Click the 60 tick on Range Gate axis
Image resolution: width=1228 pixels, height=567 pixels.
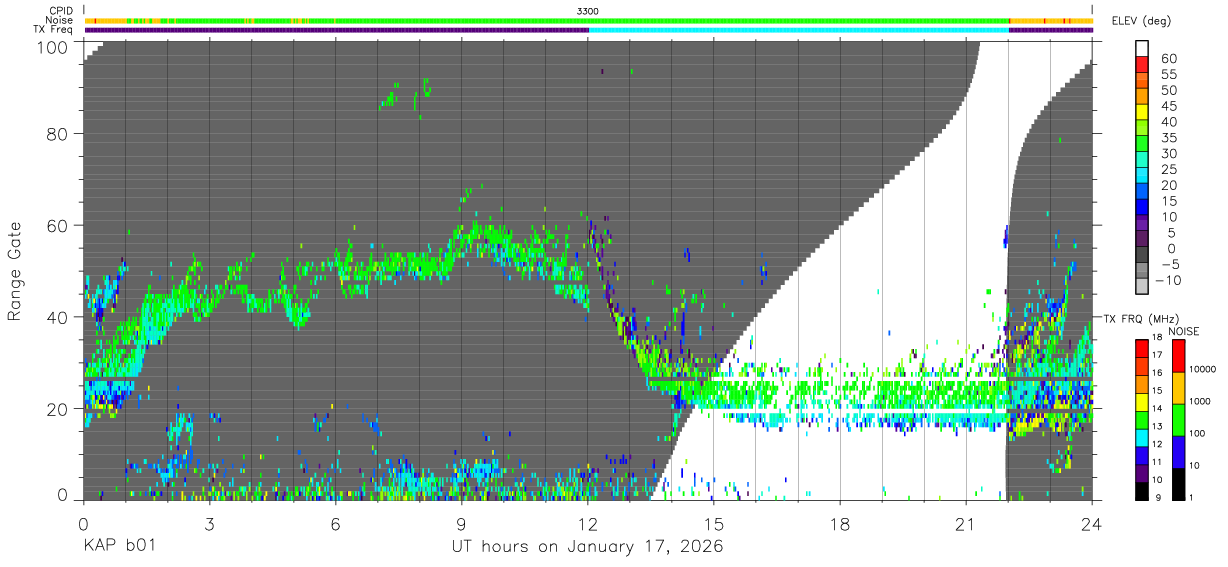pyautogui.click(x=59, y=226)
